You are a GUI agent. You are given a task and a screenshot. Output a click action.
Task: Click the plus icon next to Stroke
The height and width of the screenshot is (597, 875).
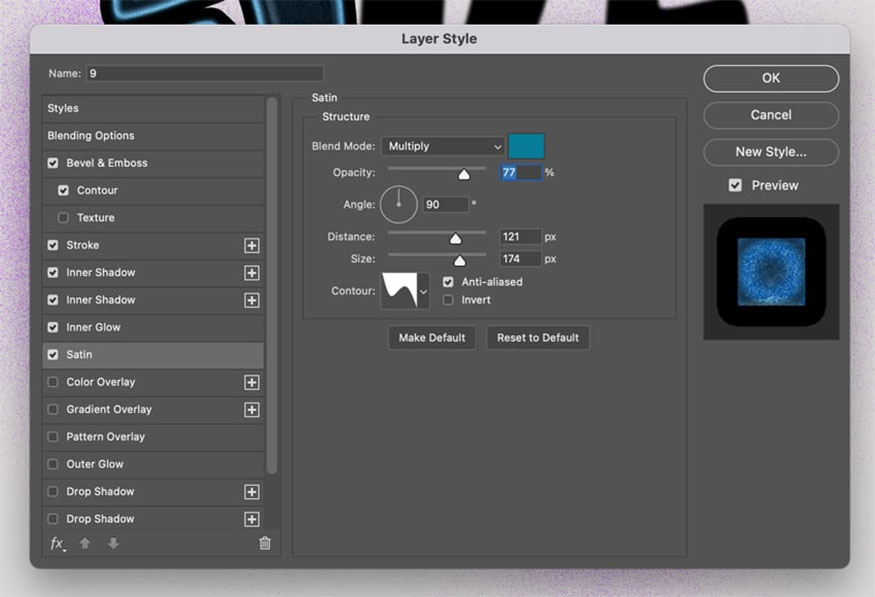click(x=251, y=245)
